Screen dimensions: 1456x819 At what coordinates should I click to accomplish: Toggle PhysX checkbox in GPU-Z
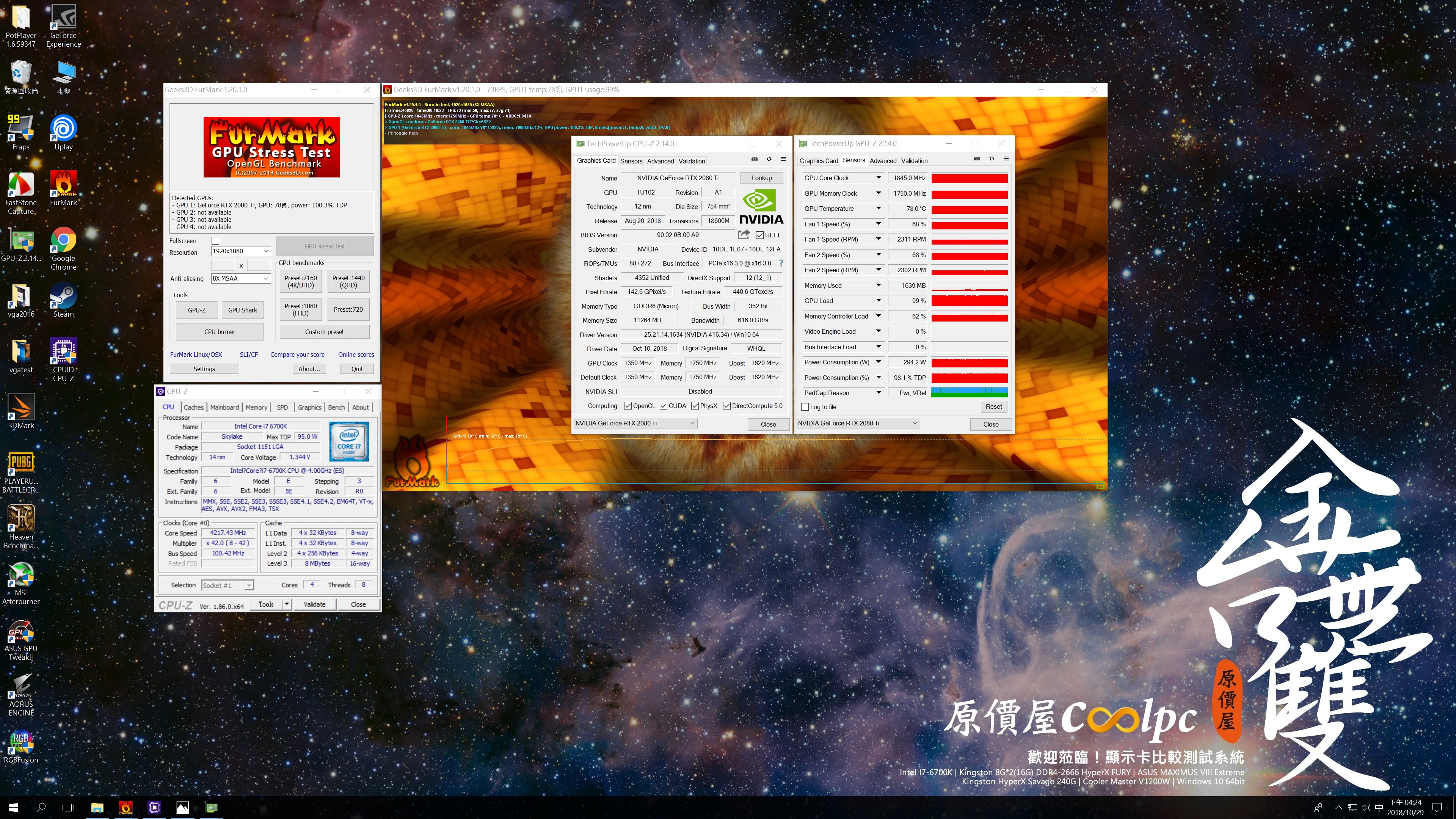[695, 406]
